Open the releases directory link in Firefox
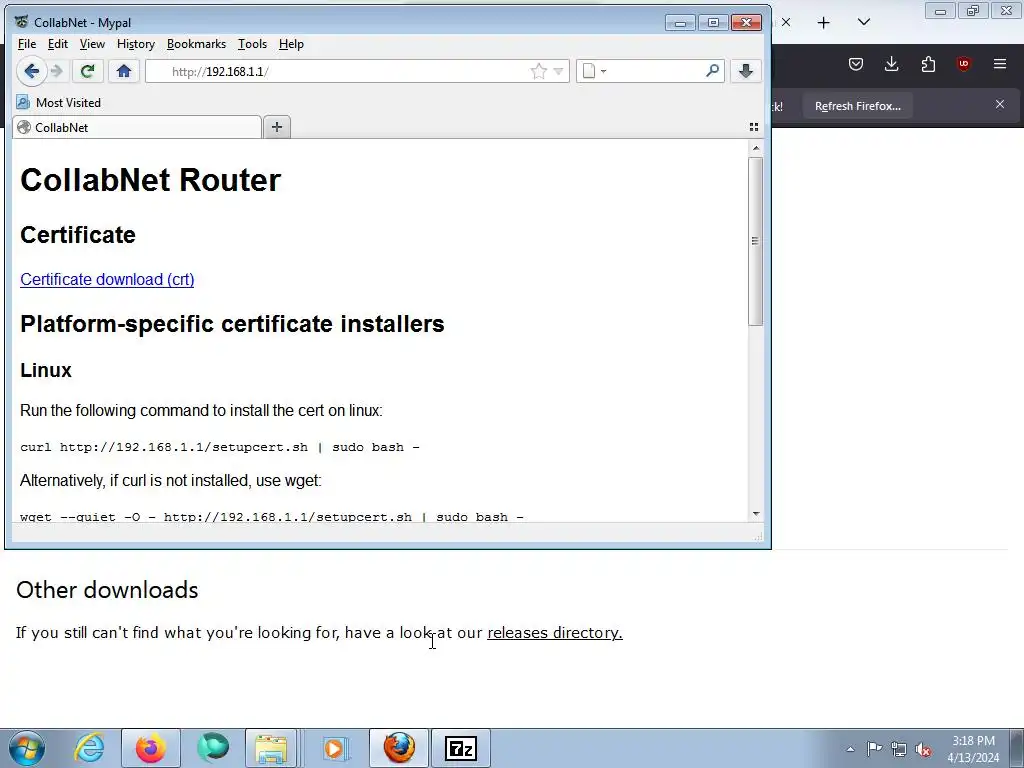The height and width of the screenshot is (768, 1024). tap(554, 633)
